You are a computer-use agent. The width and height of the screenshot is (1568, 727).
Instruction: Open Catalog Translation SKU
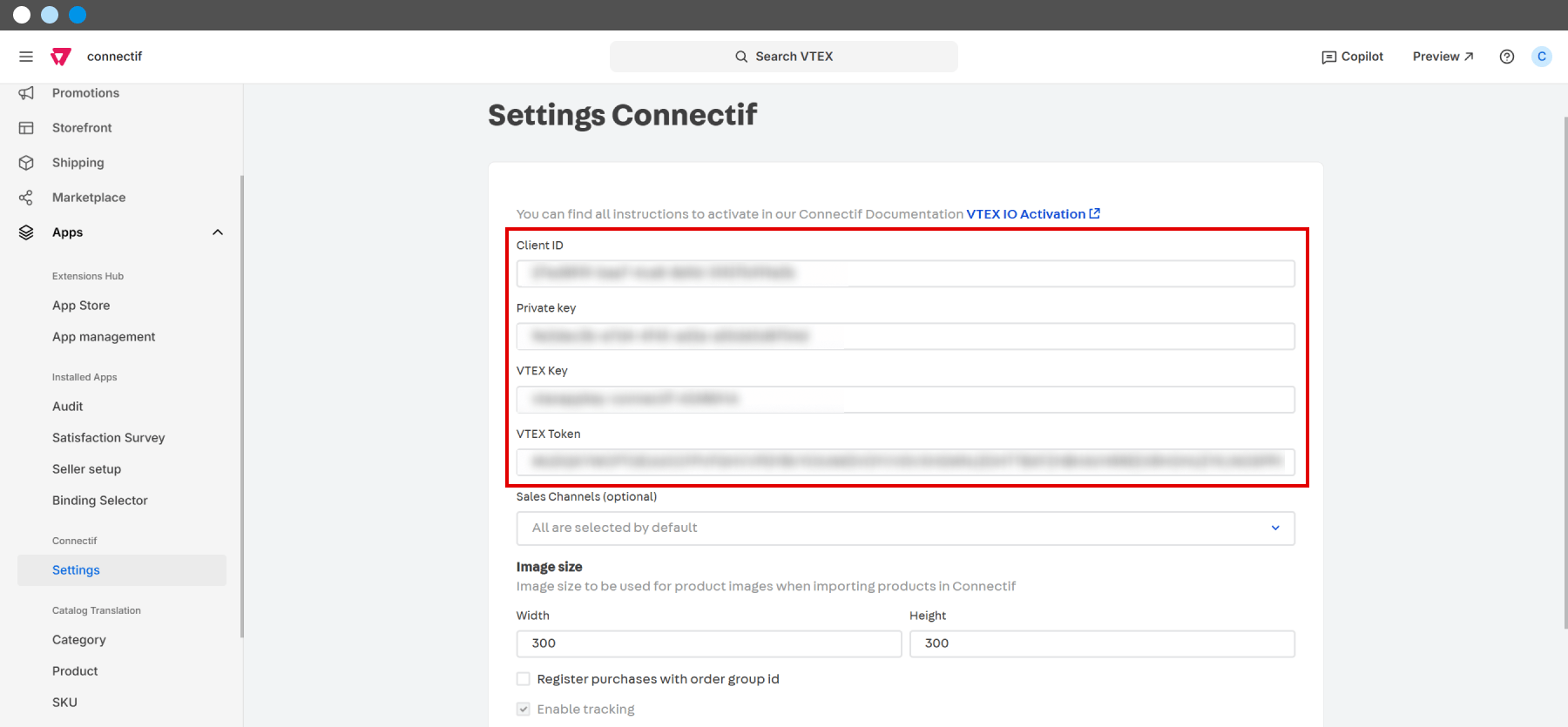(64, 703)
